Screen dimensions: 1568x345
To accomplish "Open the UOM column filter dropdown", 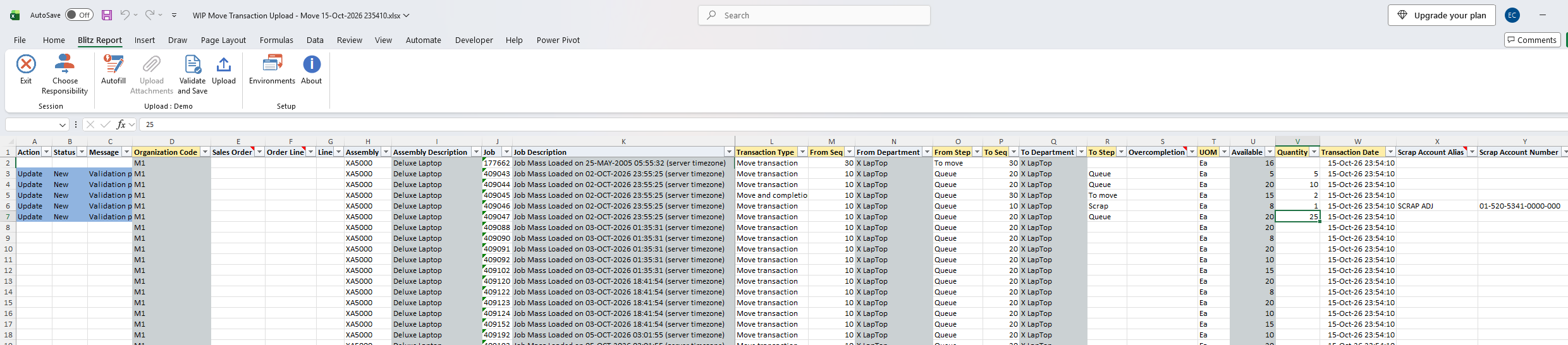I will (x=1224, y=152).
